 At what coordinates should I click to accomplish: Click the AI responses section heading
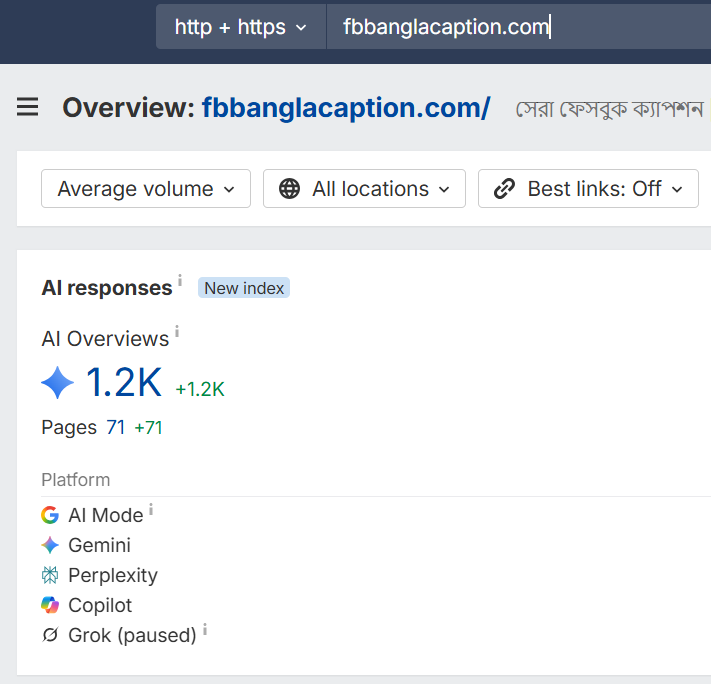pos(107,288)
